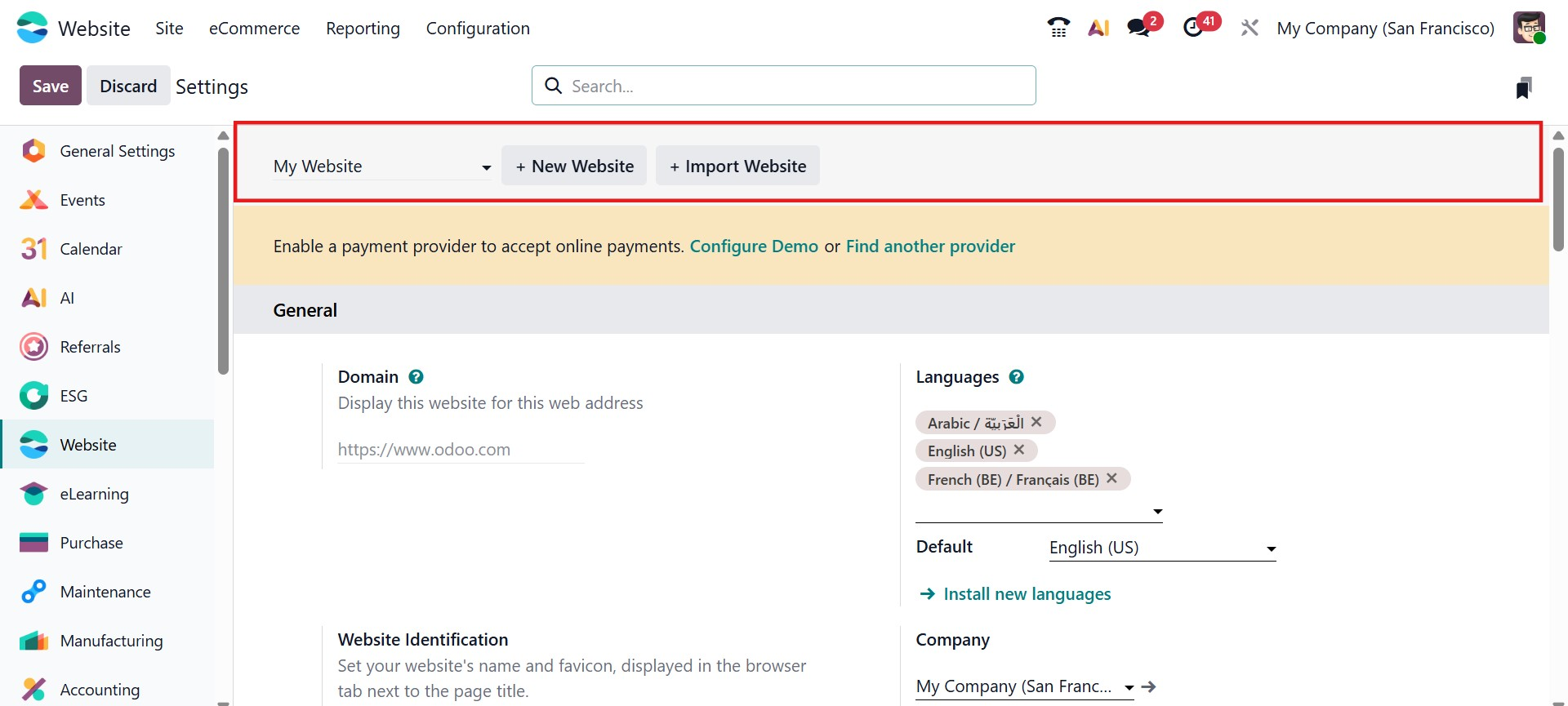Click the VoIP phone icon

[x=1058, y=28]
